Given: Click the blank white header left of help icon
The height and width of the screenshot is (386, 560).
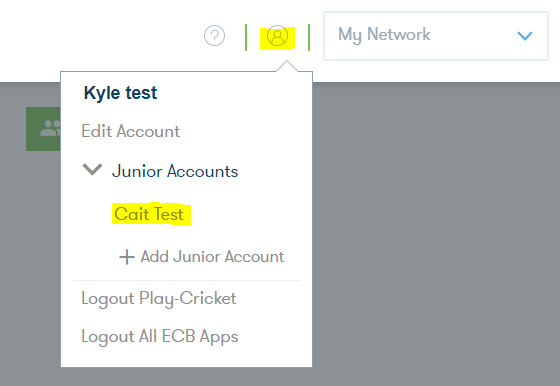Looking at the screenshot, I should pos(100,36).
